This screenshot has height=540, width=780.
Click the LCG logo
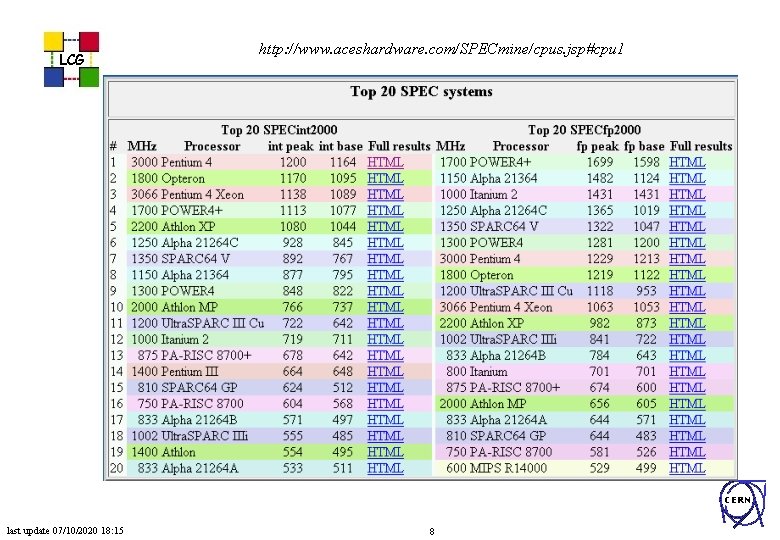coord(71,59)
